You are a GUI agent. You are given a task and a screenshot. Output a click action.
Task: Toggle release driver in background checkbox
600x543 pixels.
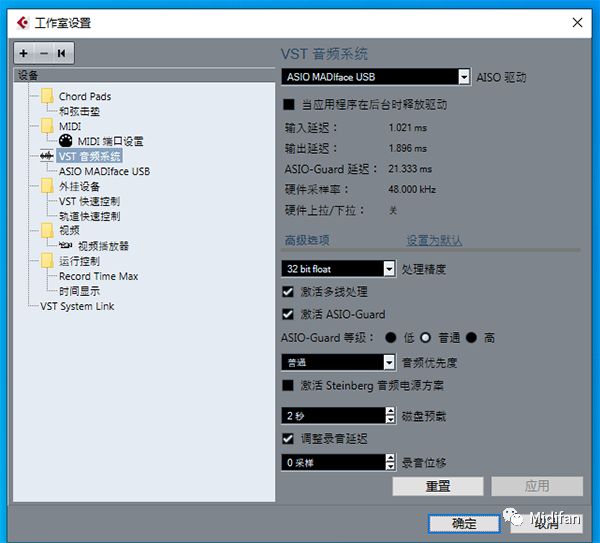point(289,104)
